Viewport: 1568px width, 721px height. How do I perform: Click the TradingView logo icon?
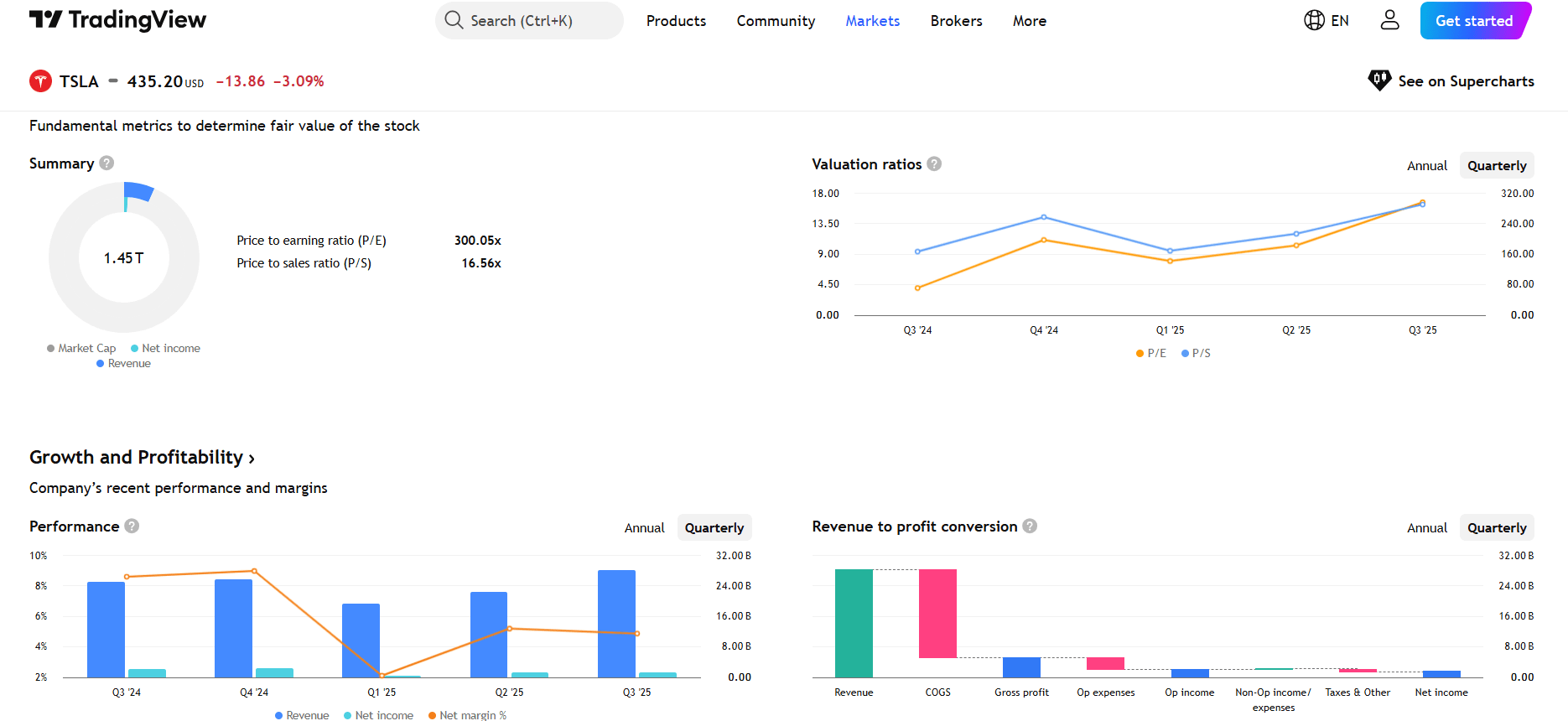45,19
